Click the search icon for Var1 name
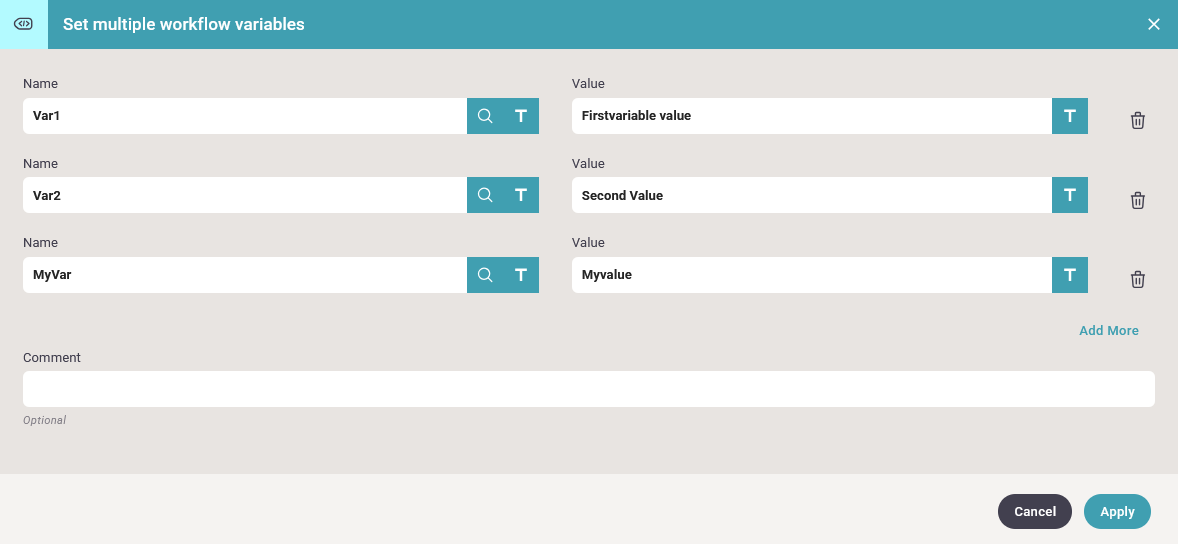 coord(485,116)
